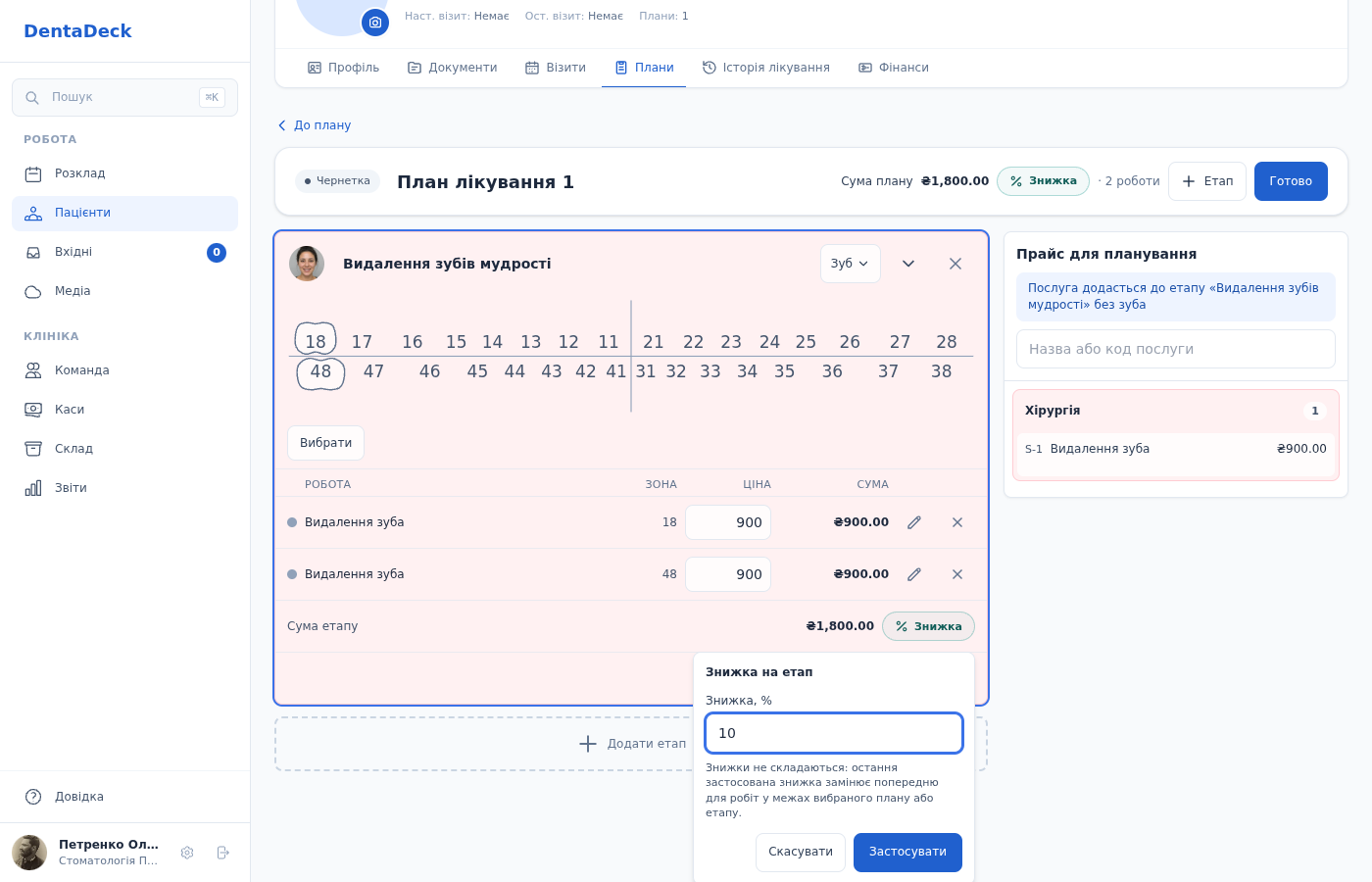The image size is (1372, 882).
Task: Focus the Знижка, % input field
Action: point(834,733)
